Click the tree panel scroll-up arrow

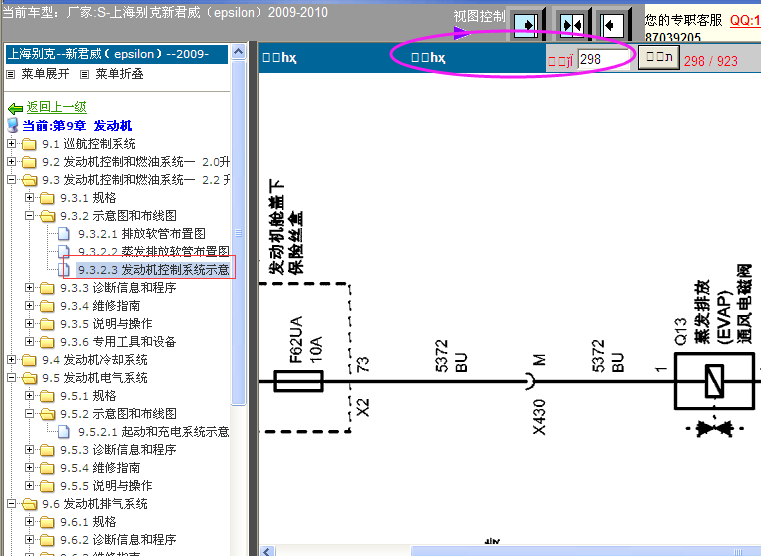238,52
